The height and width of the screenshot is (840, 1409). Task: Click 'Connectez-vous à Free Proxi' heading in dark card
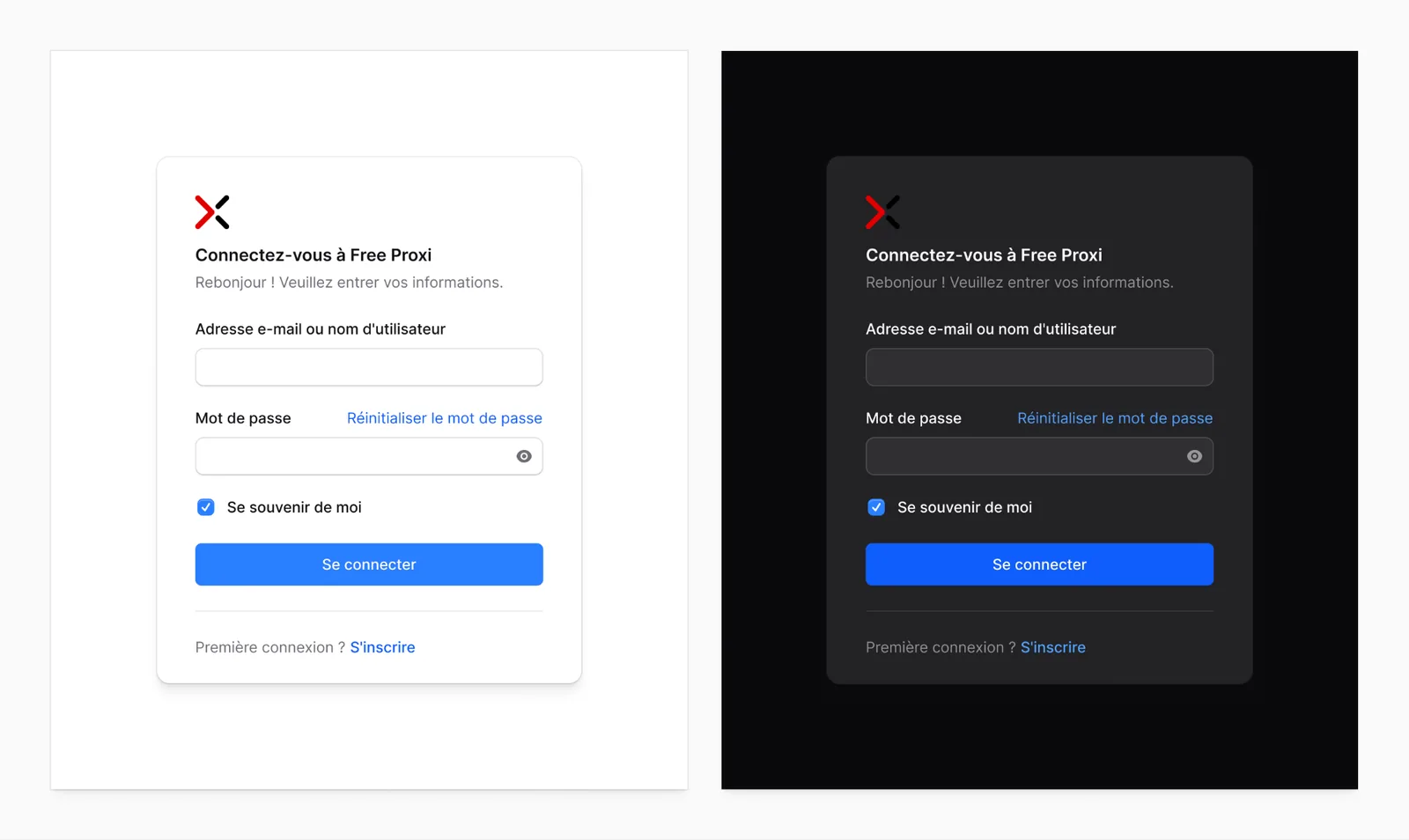(x=984, y=255)
